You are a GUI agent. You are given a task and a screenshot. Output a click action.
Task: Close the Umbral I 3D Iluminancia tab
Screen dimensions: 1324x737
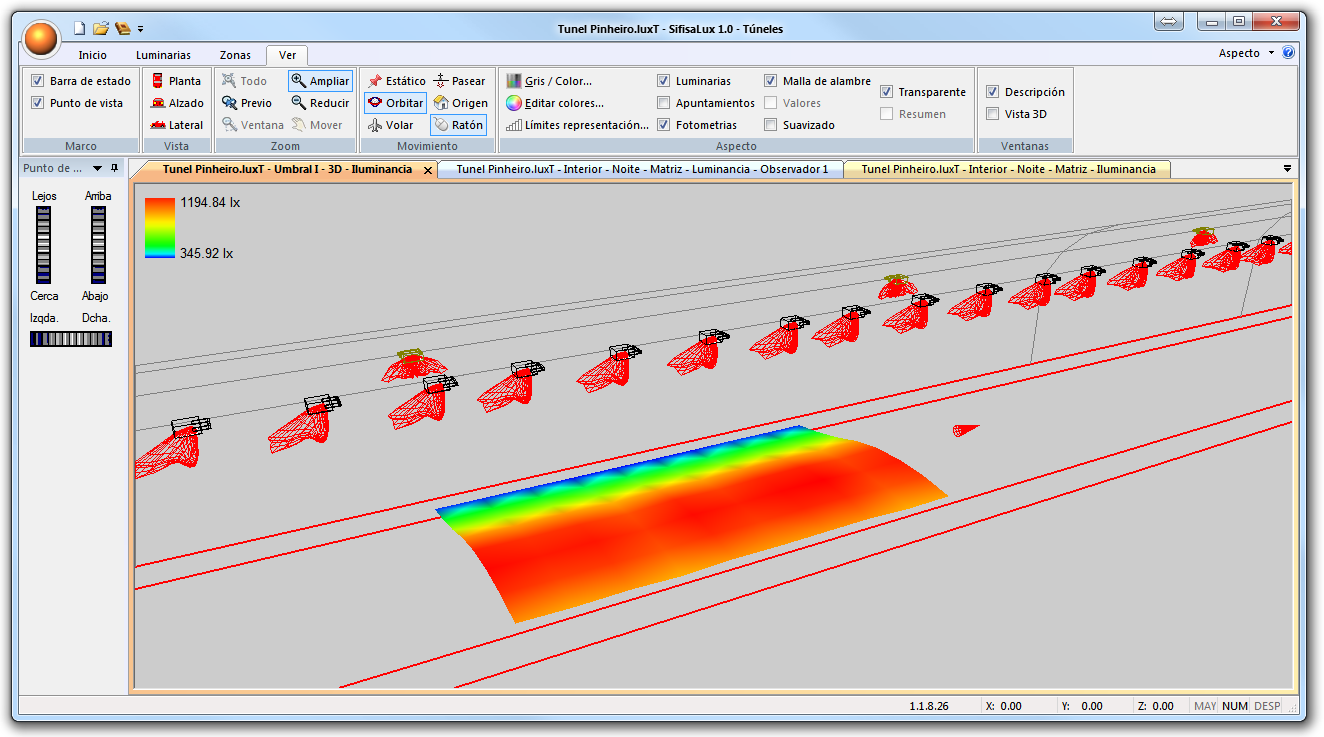[x=428, y=171]
